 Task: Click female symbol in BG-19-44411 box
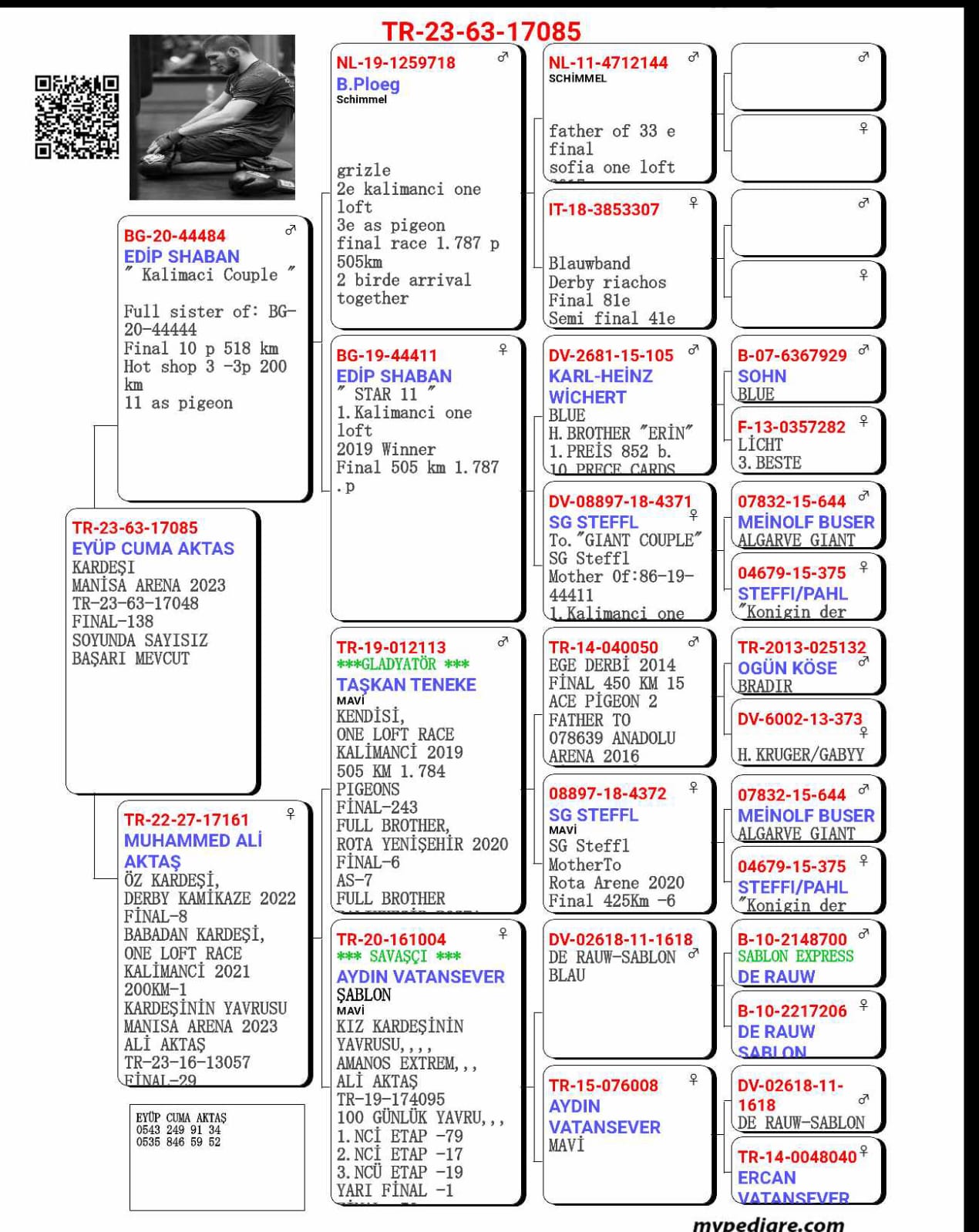(503, 350)
